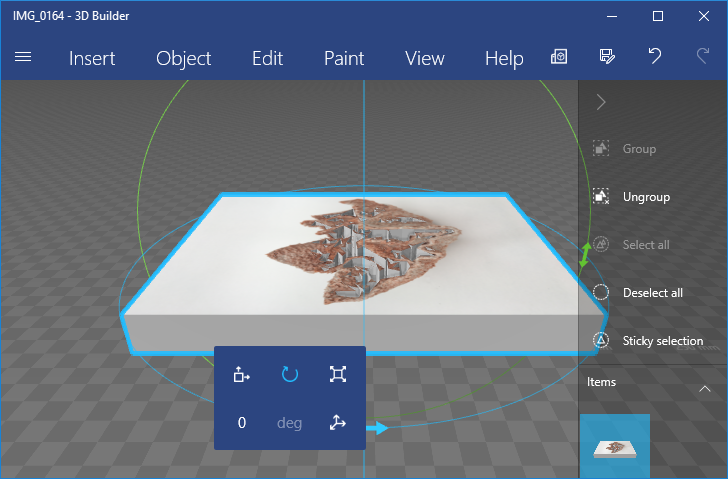Open the Object menu

pyautogui.click(x=184, y=58)
